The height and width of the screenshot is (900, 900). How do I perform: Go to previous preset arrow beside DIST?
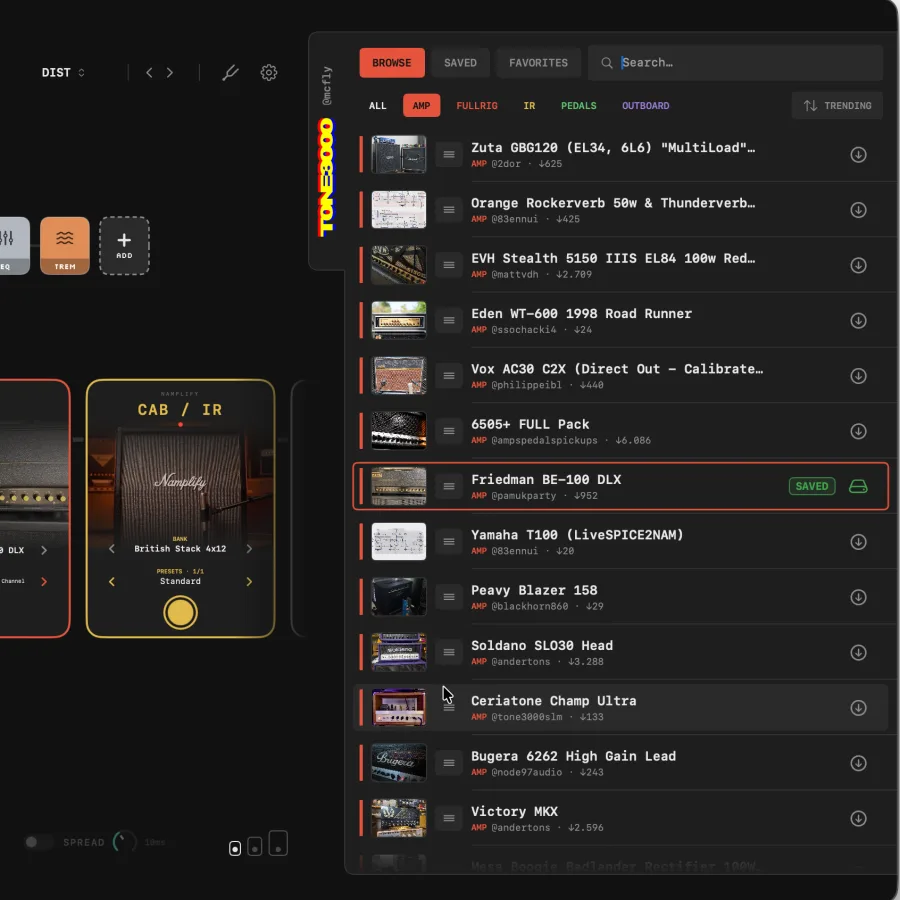pos(149,73)
